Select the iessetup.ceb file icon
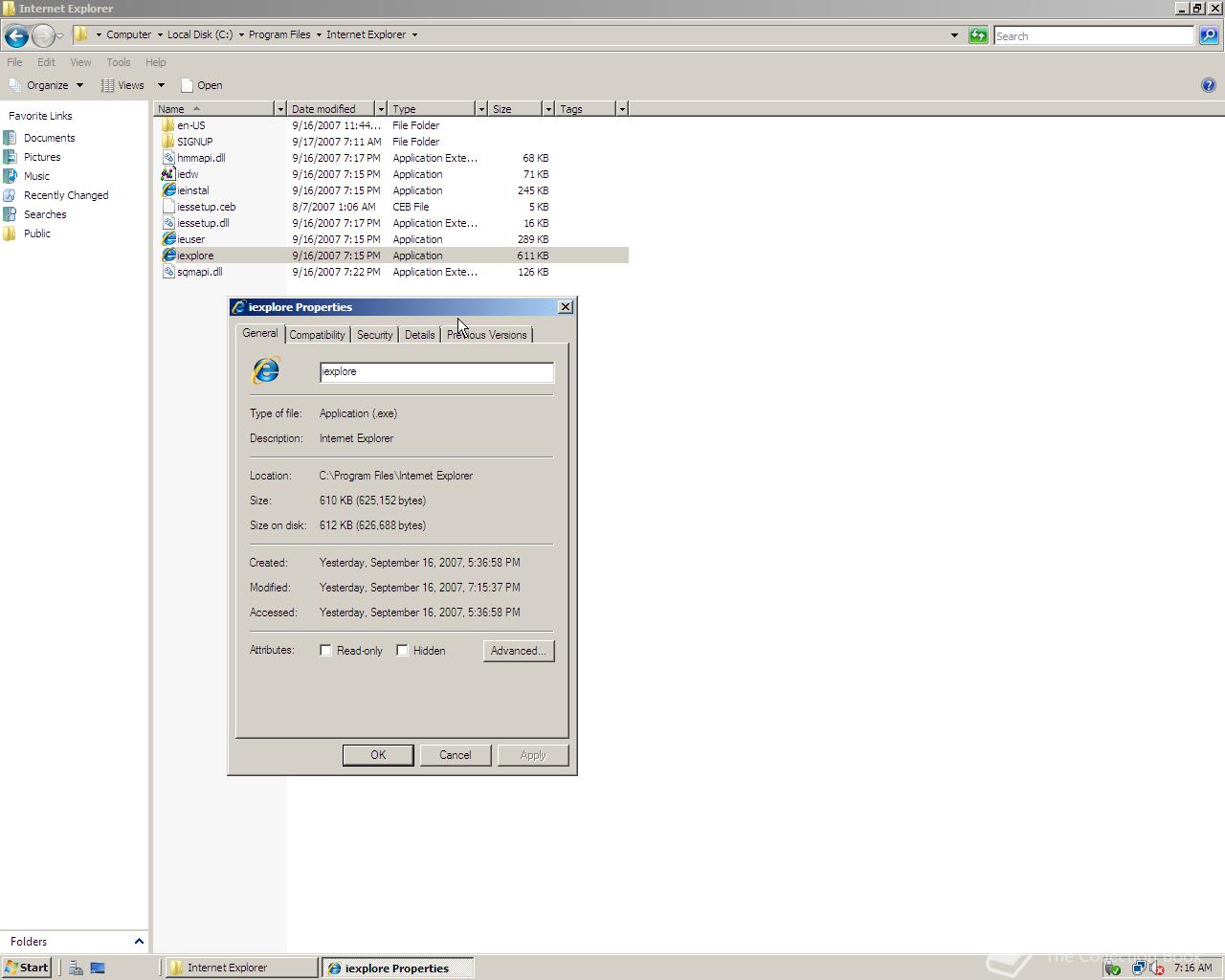 [x=168, y=207]
